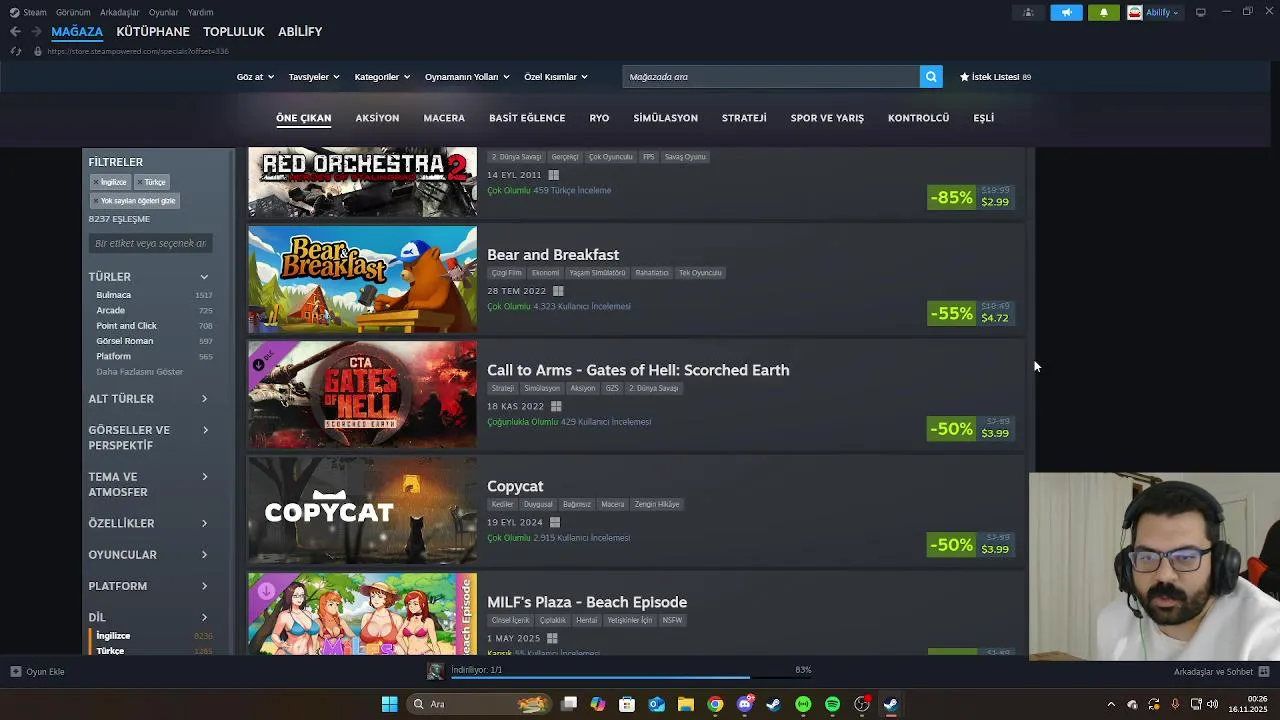Screen dimensions: 1280x720
Task: Open the Windows Start button
Action: point(389,704)
